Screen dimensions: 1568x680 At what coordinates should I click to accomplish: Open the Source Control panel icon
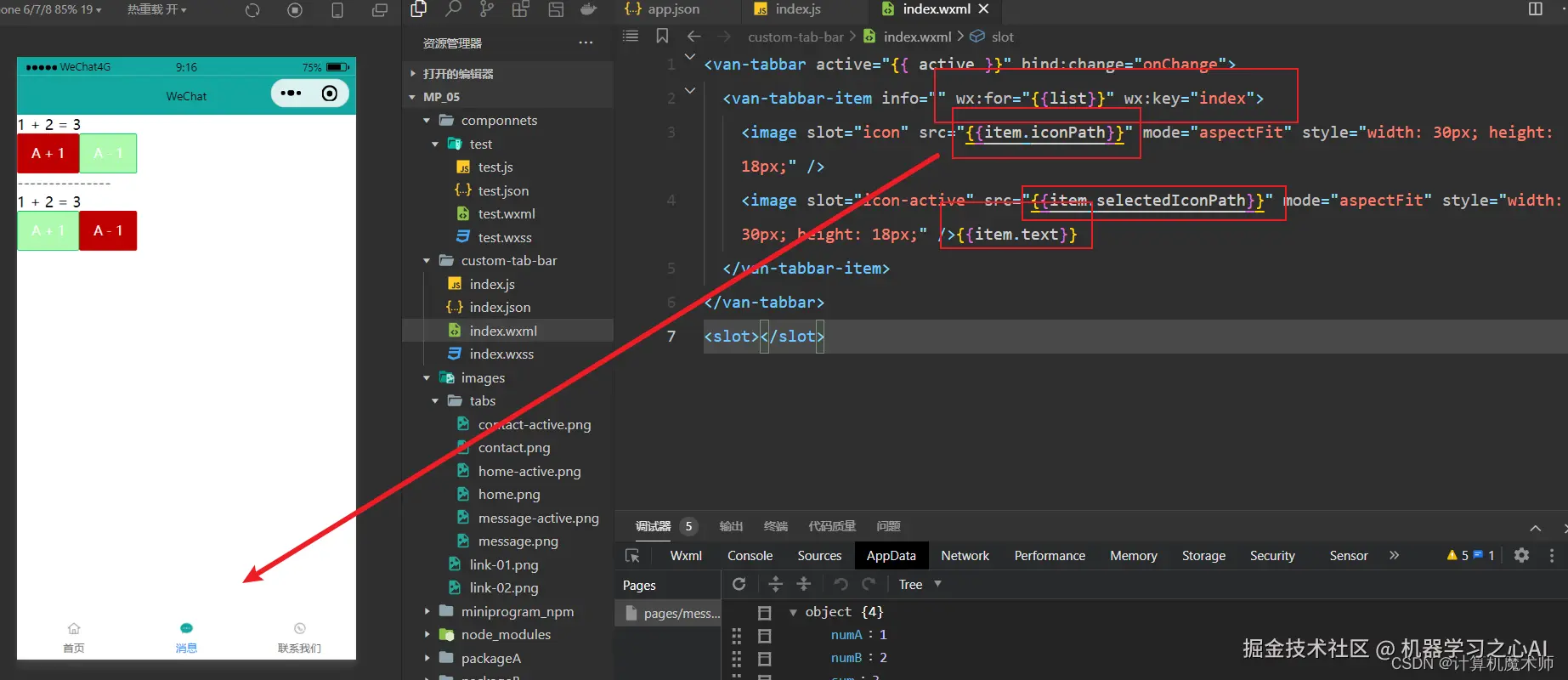pyautogui.click(x=486, y=9)
